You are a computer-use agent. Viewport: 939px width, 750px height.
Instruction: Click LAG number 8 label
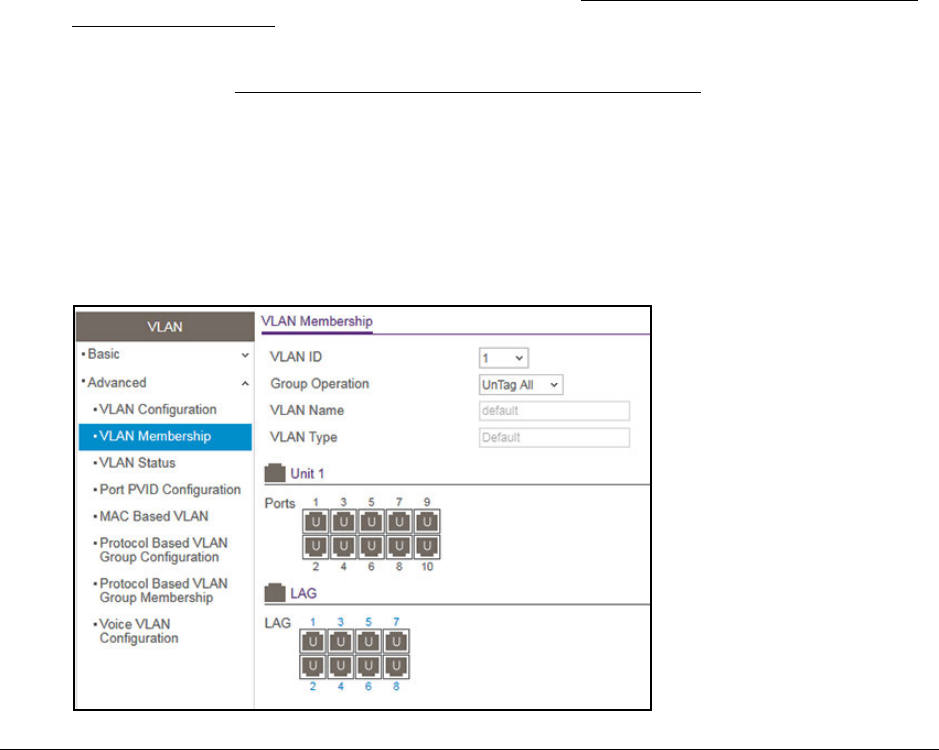tap(396, 687)
